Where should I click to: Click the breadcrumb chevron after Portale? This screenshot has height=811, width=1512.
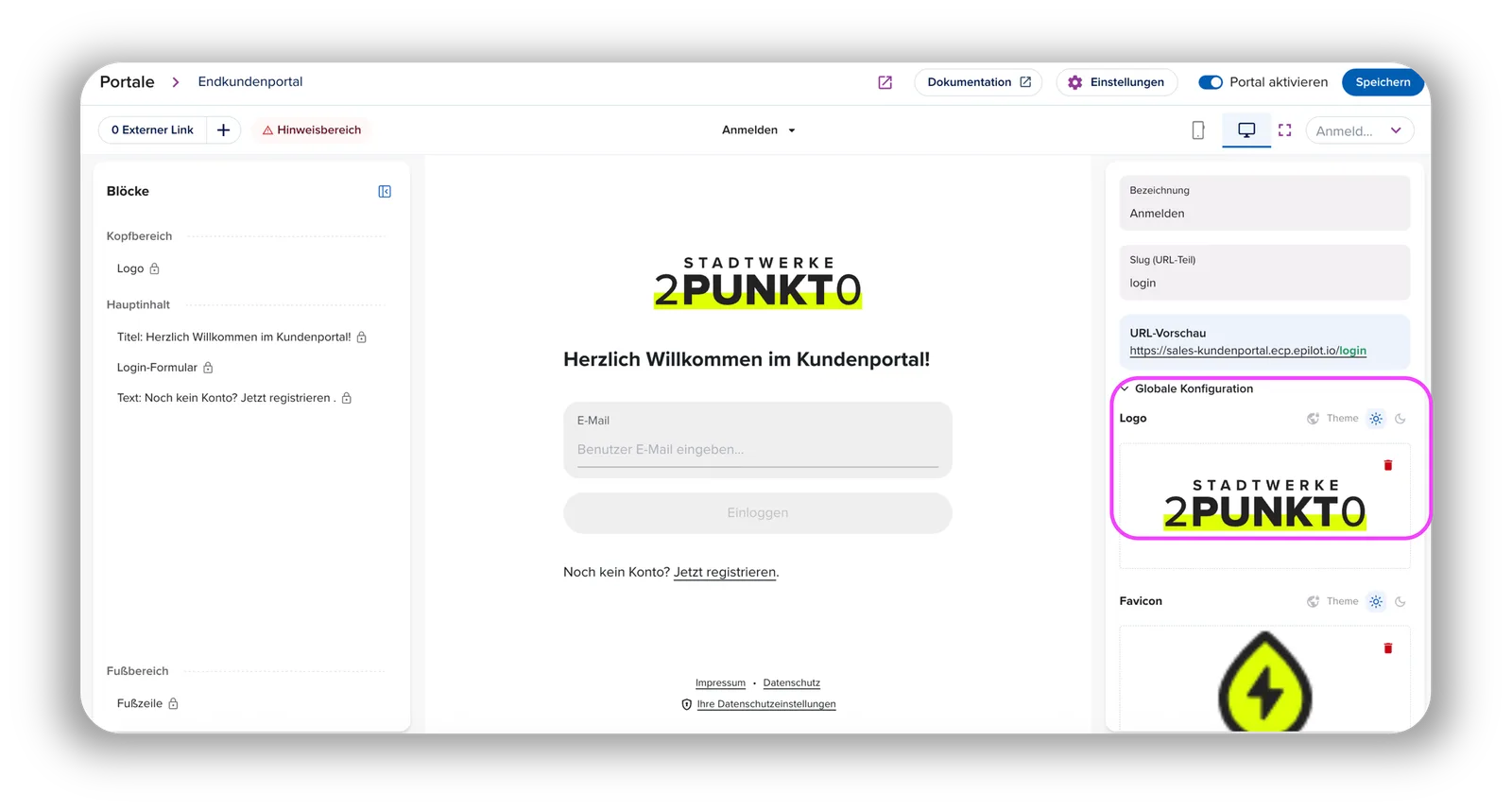pyautogui.click(x=176, y=82)
